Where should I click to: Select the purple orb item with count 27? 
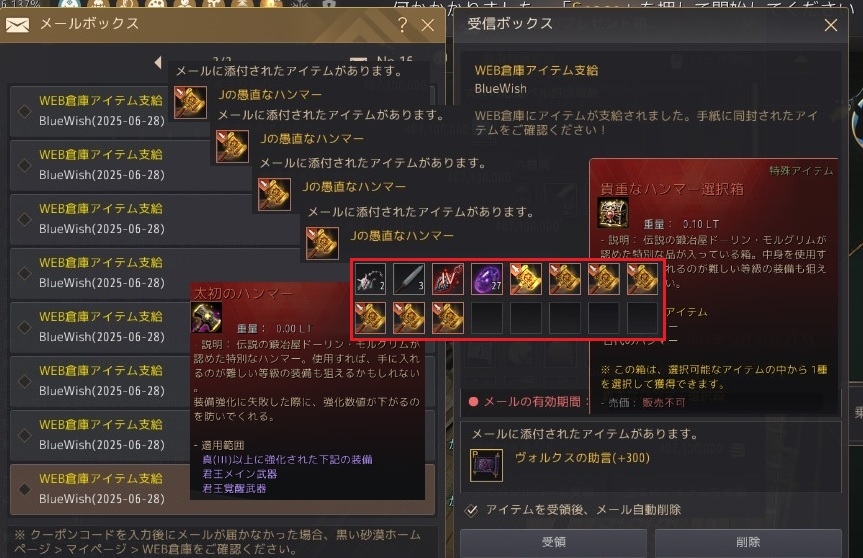tap(487, 279)
